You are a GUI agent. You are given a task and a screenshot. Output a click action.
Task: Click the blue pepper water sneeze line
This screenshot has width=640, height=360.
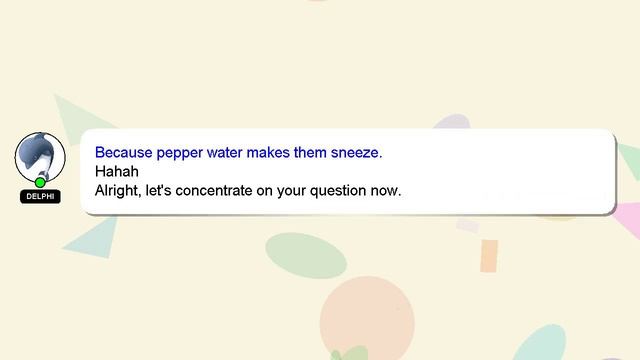click(238, 152)
